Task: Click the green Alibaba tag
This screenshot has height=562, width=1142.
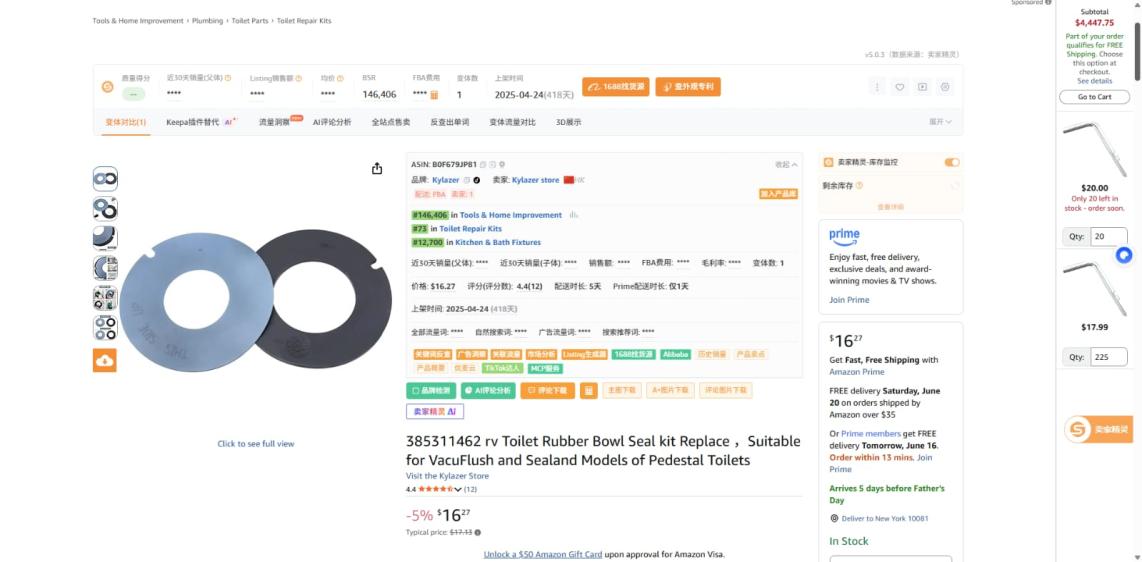Action: click(675, 355)
